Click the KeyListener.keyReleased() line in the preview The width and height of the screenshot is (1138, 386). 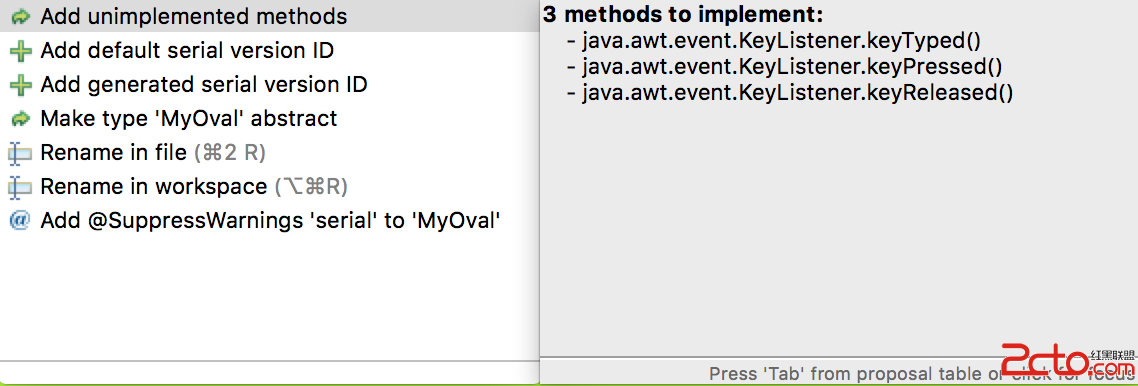(x=790, y=94)
